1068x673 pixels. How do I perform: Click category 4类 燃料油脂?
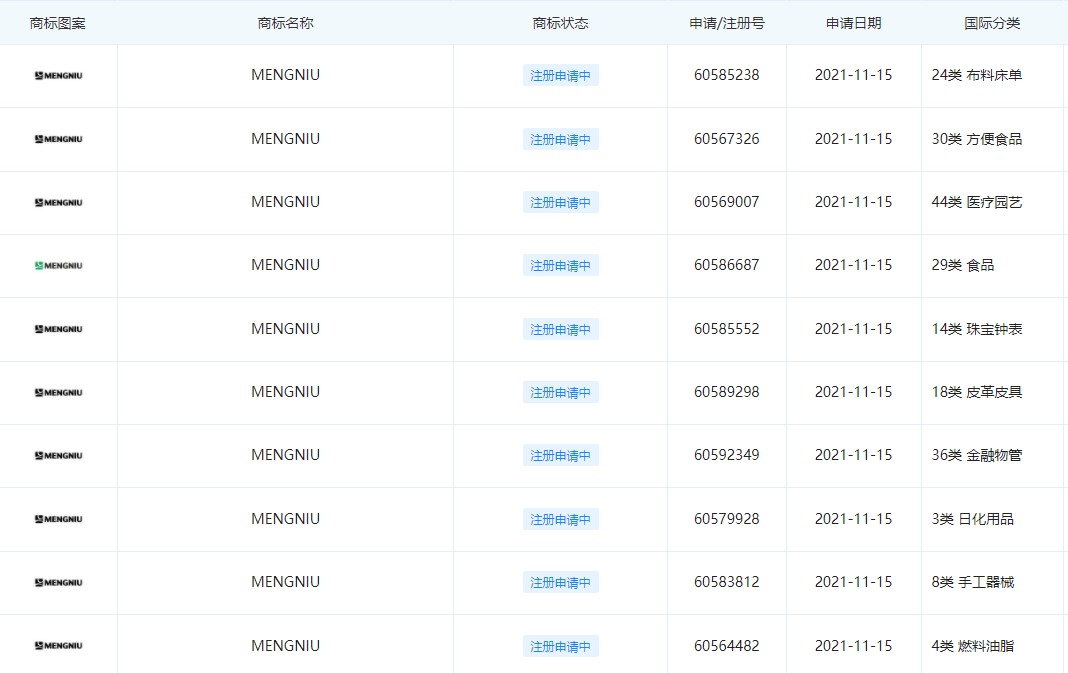tap(973, 646)
